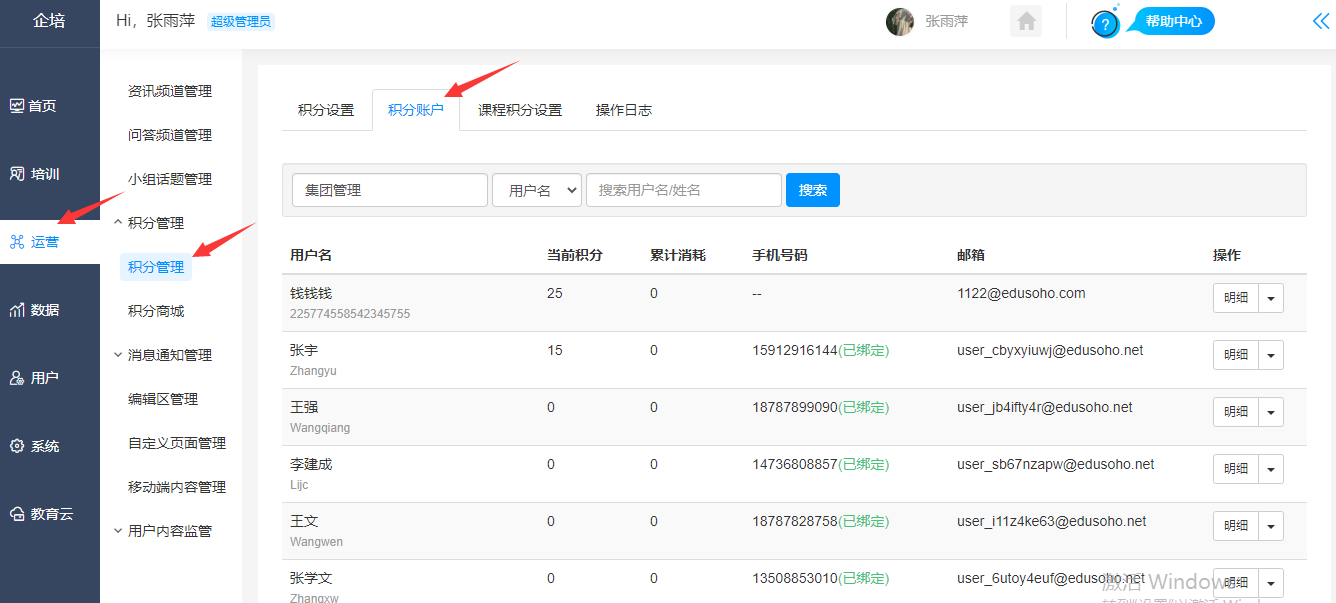The image size is (1336, 603).
Task: Click email user_cbyxyiuwj@edusoho.net
Action: pos(1050,350)
